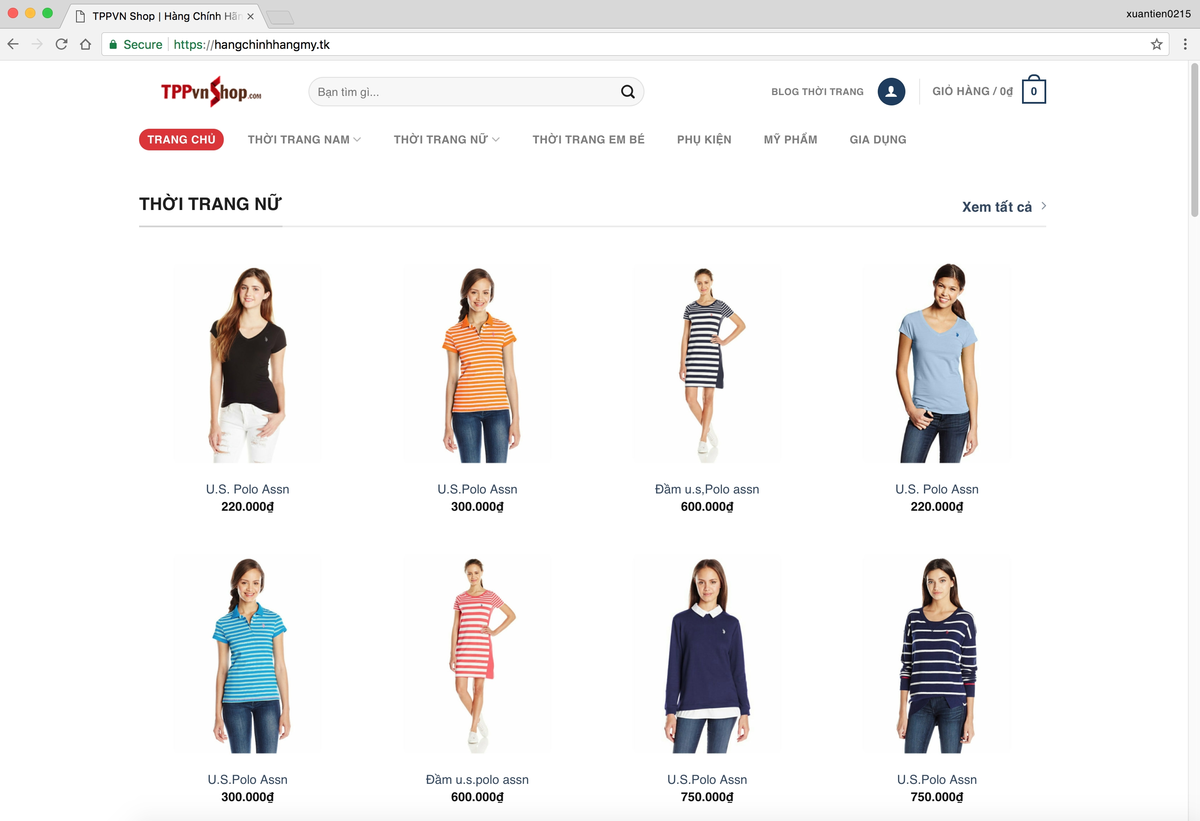Click the green Secure padlock
The width and height of the screenshot is (1200, 821).
[x=113, y=44]
